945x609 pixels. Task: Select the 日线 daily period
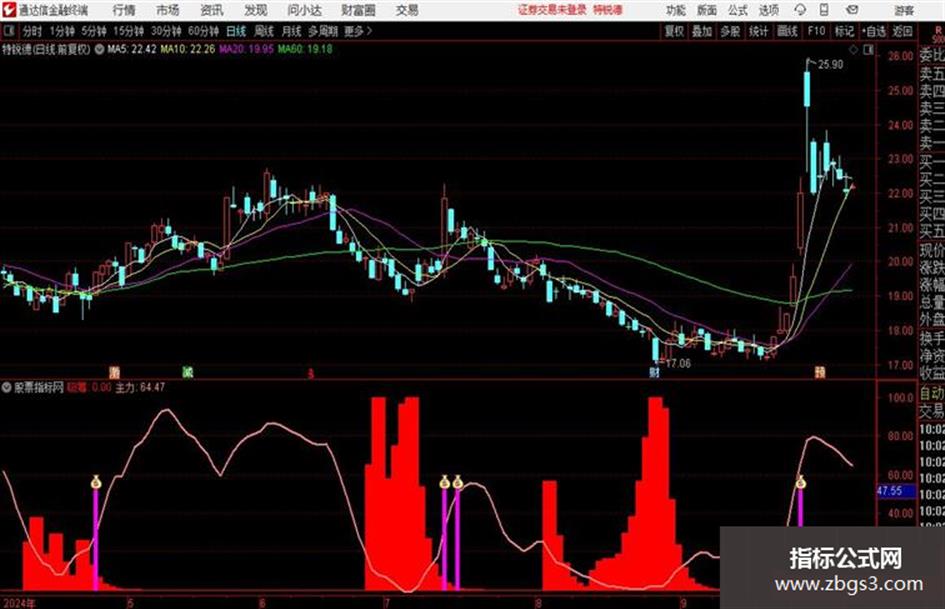[x=236, y=31]
